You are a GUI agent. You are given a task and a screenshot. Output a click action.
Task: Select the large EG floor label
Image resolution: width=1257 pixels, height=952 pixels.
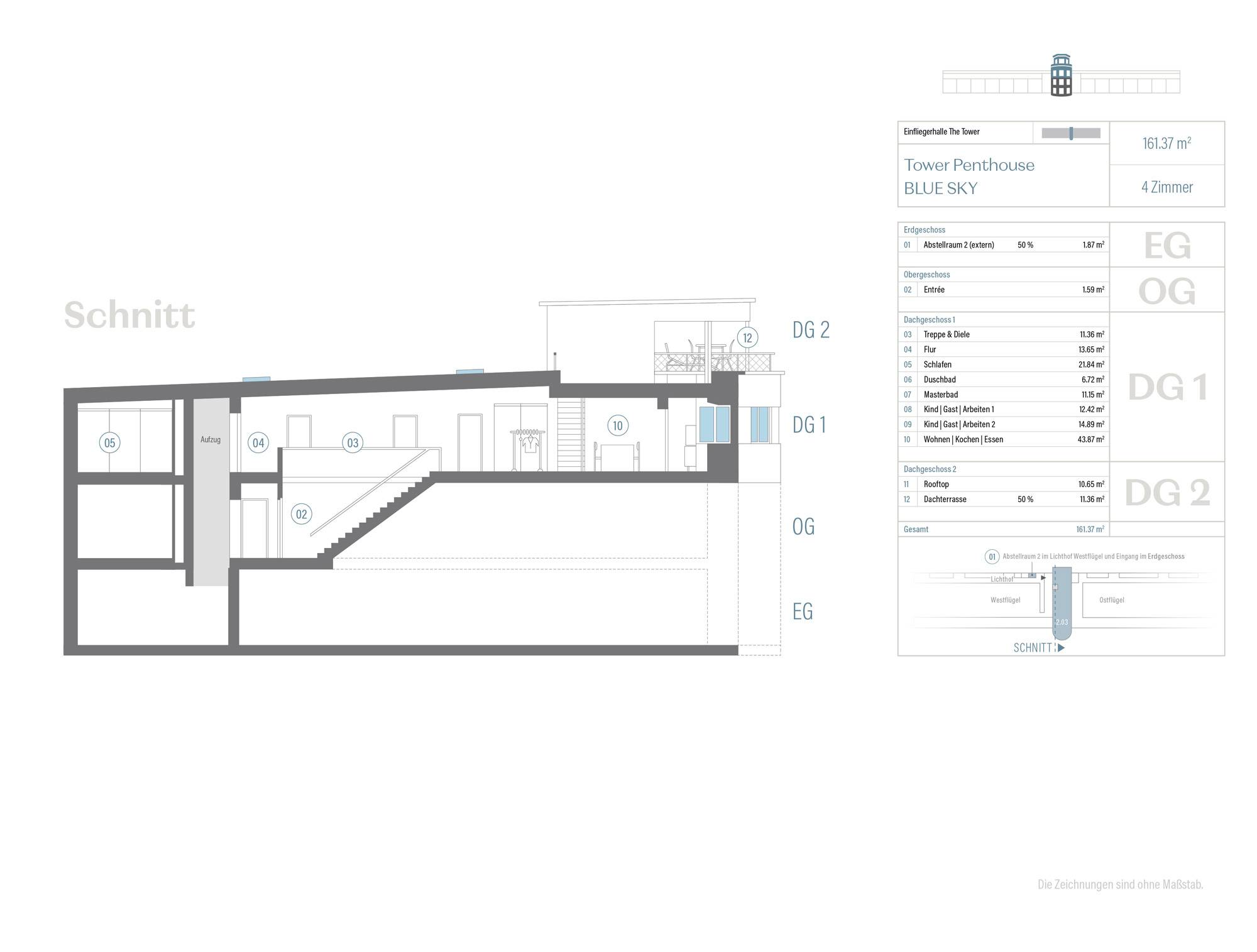pos(1167,245)
